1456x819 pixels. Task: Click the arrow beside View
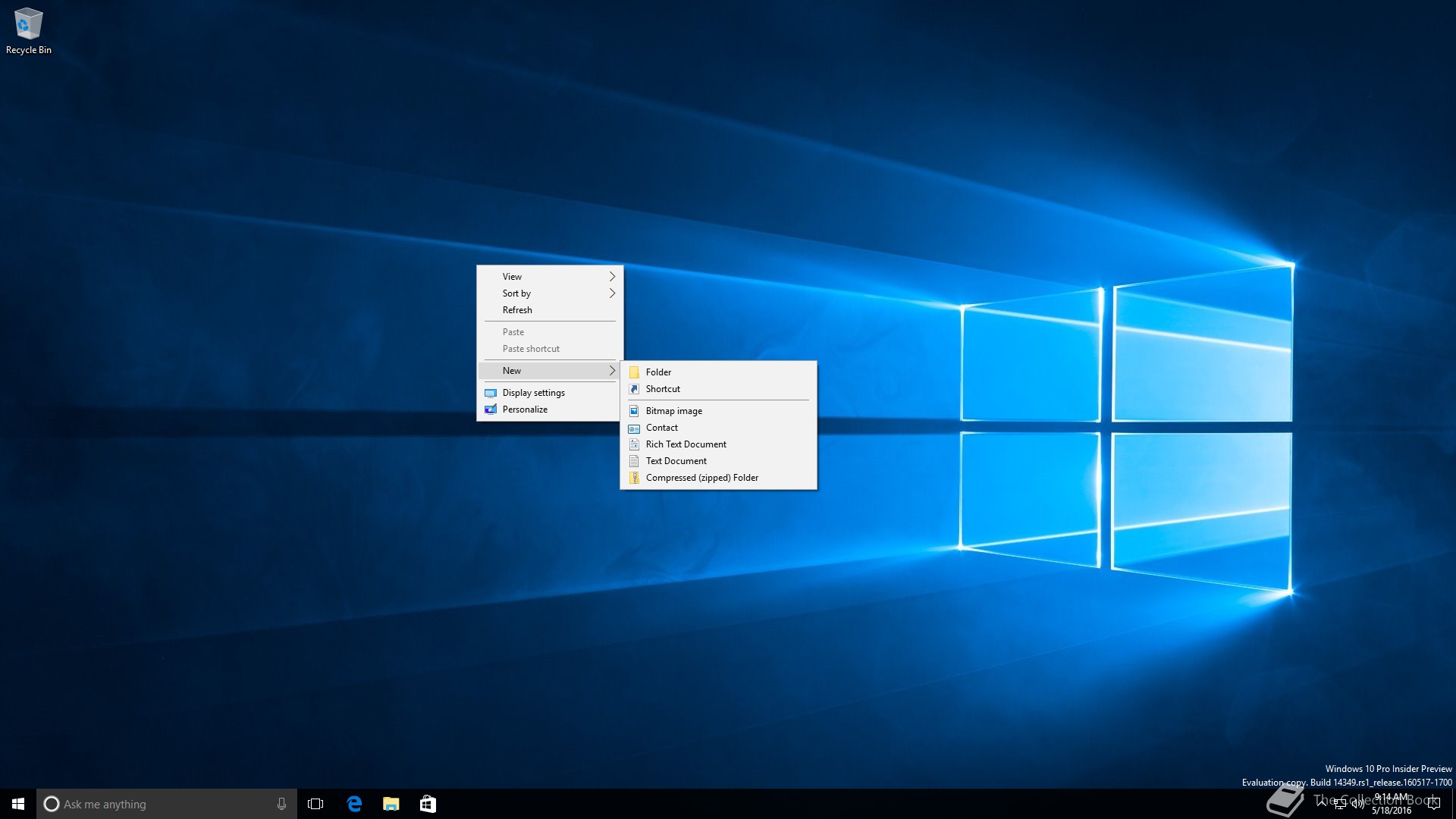pyautogui.click(x=612, y=277)
